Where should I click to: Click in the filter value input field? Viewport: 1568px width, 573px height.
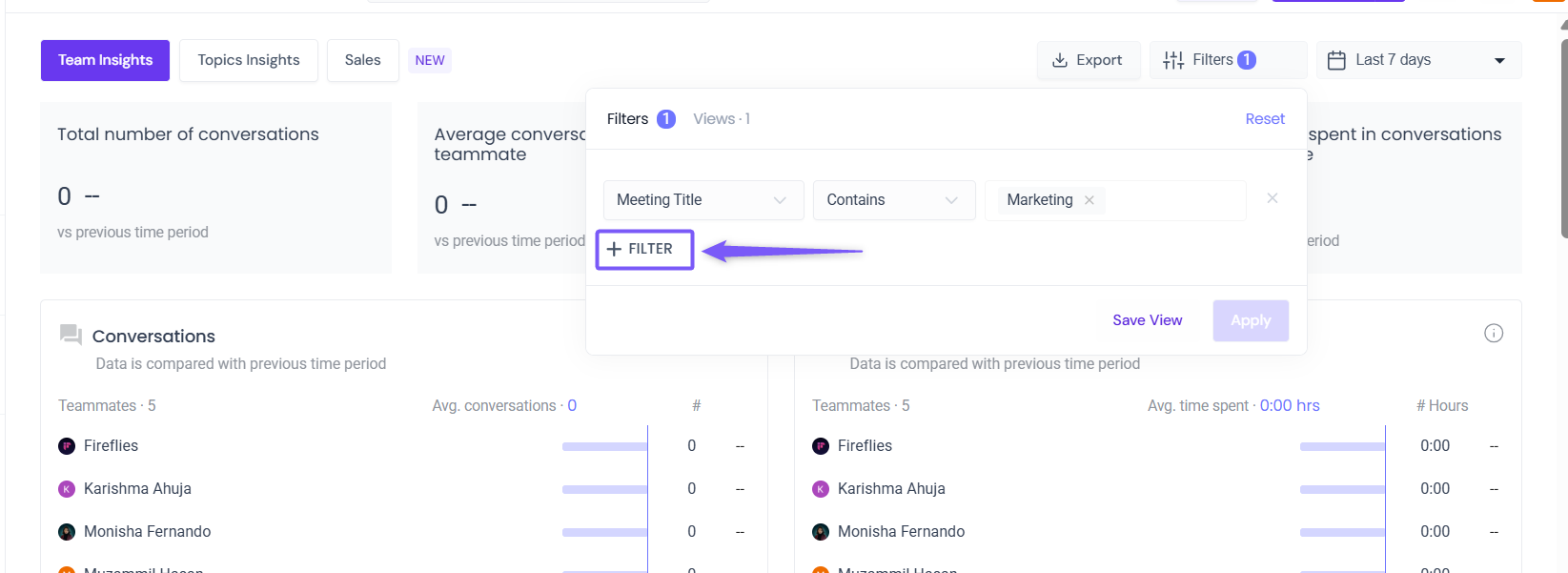point(1172,200)
